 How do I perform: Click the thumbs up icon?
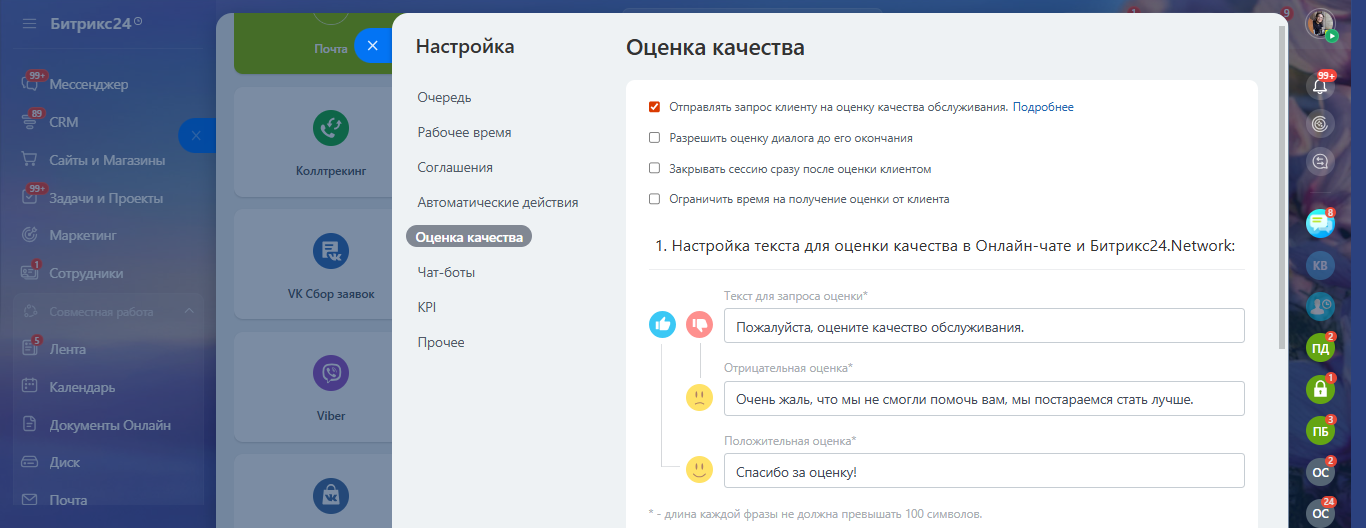point(663,324)
